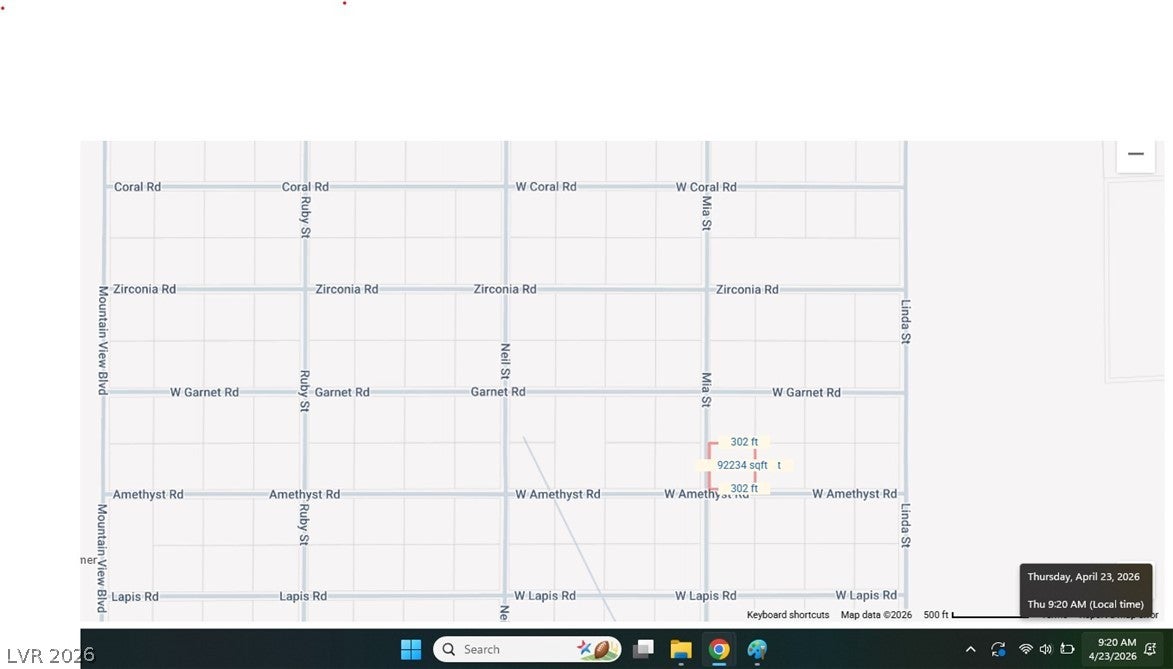
Task: Open the speaker volume icon
Action: click(1046, 649)
